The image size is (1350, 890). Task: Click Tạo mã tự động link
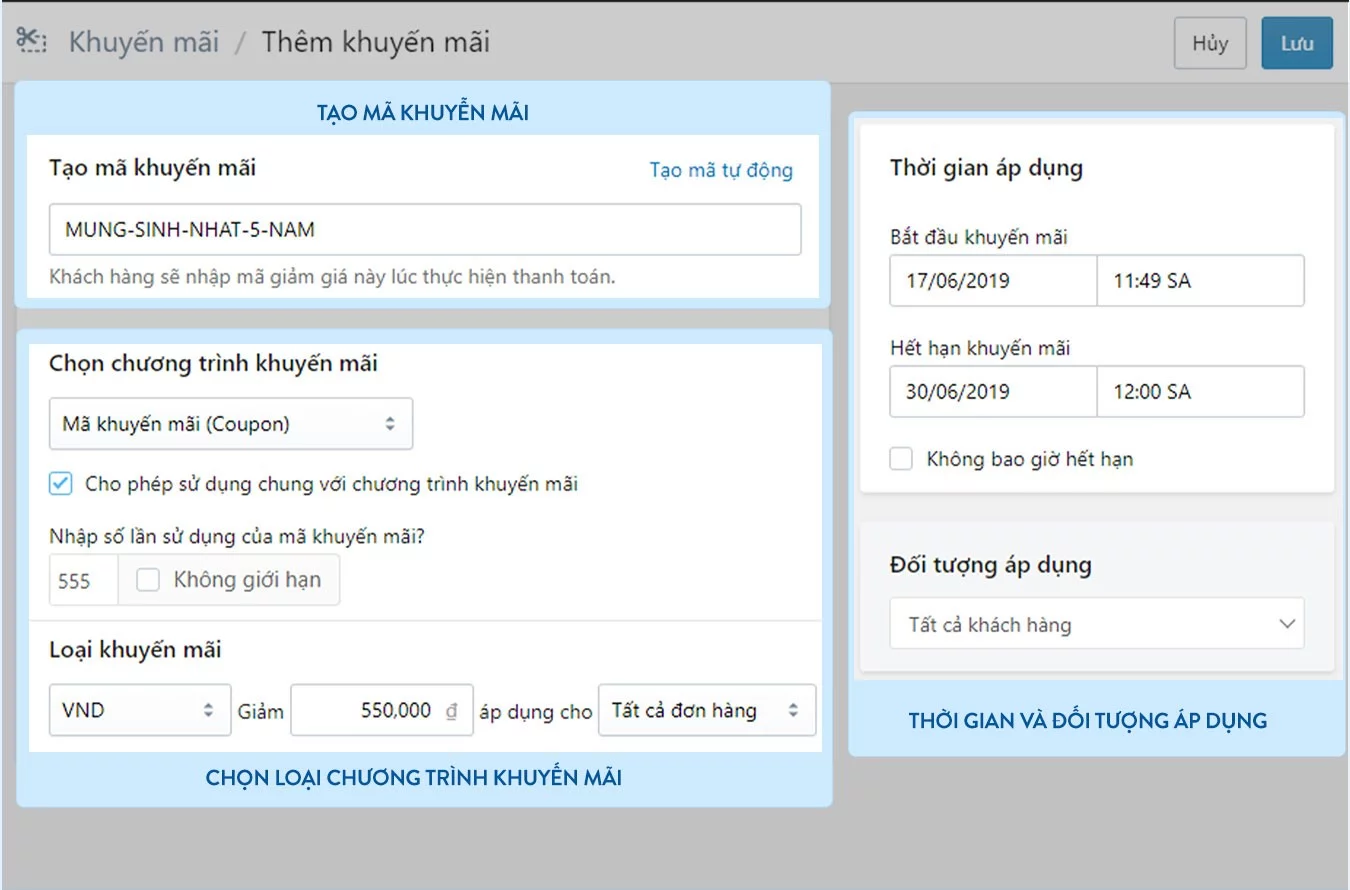pos(720,170)
